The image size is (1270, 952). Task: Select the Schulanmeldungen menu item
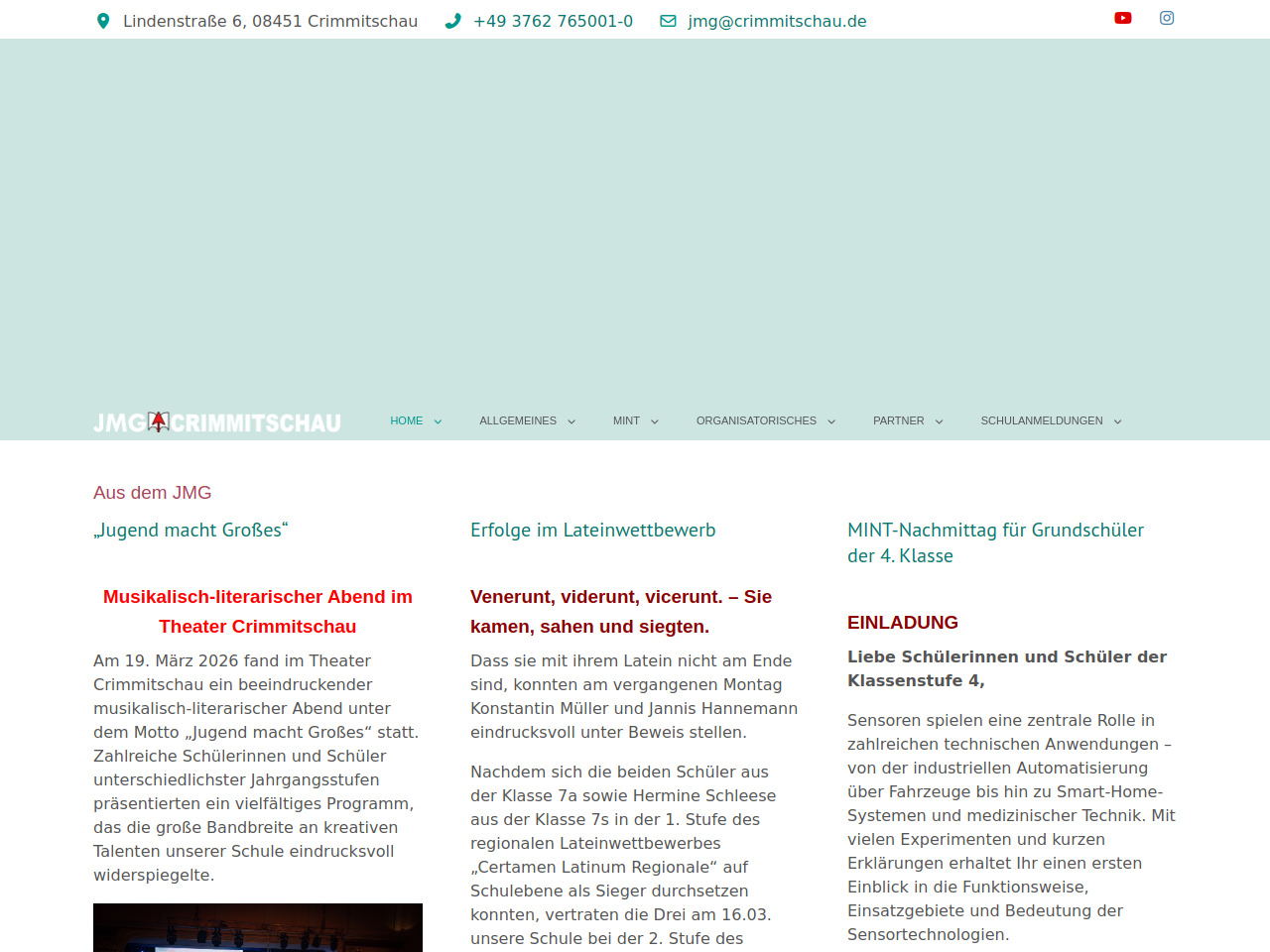coord(1041,420)
